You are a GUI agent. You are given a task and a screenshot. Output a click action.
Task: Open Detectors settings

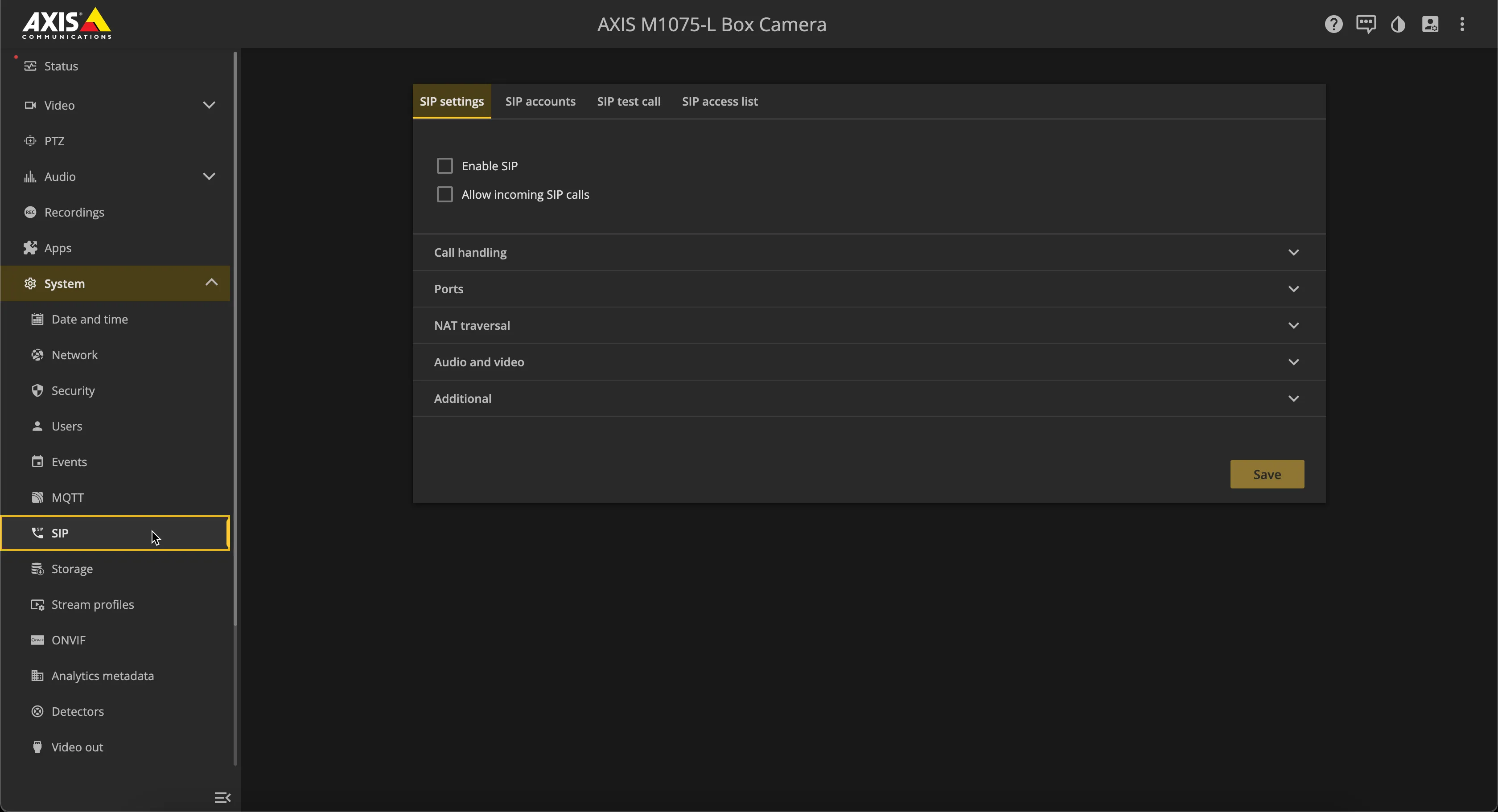point(116,711)
